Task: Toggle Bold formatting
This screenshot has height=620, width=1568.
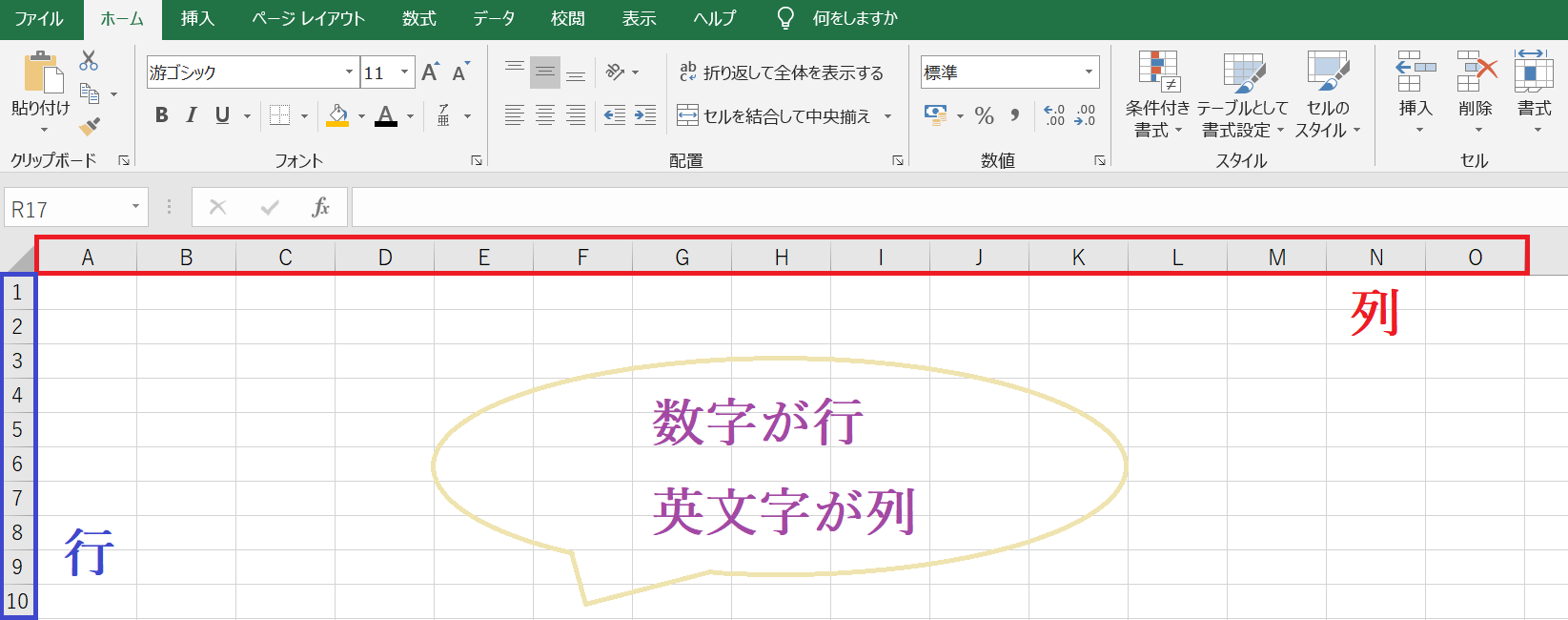Action: coord(161,115)
